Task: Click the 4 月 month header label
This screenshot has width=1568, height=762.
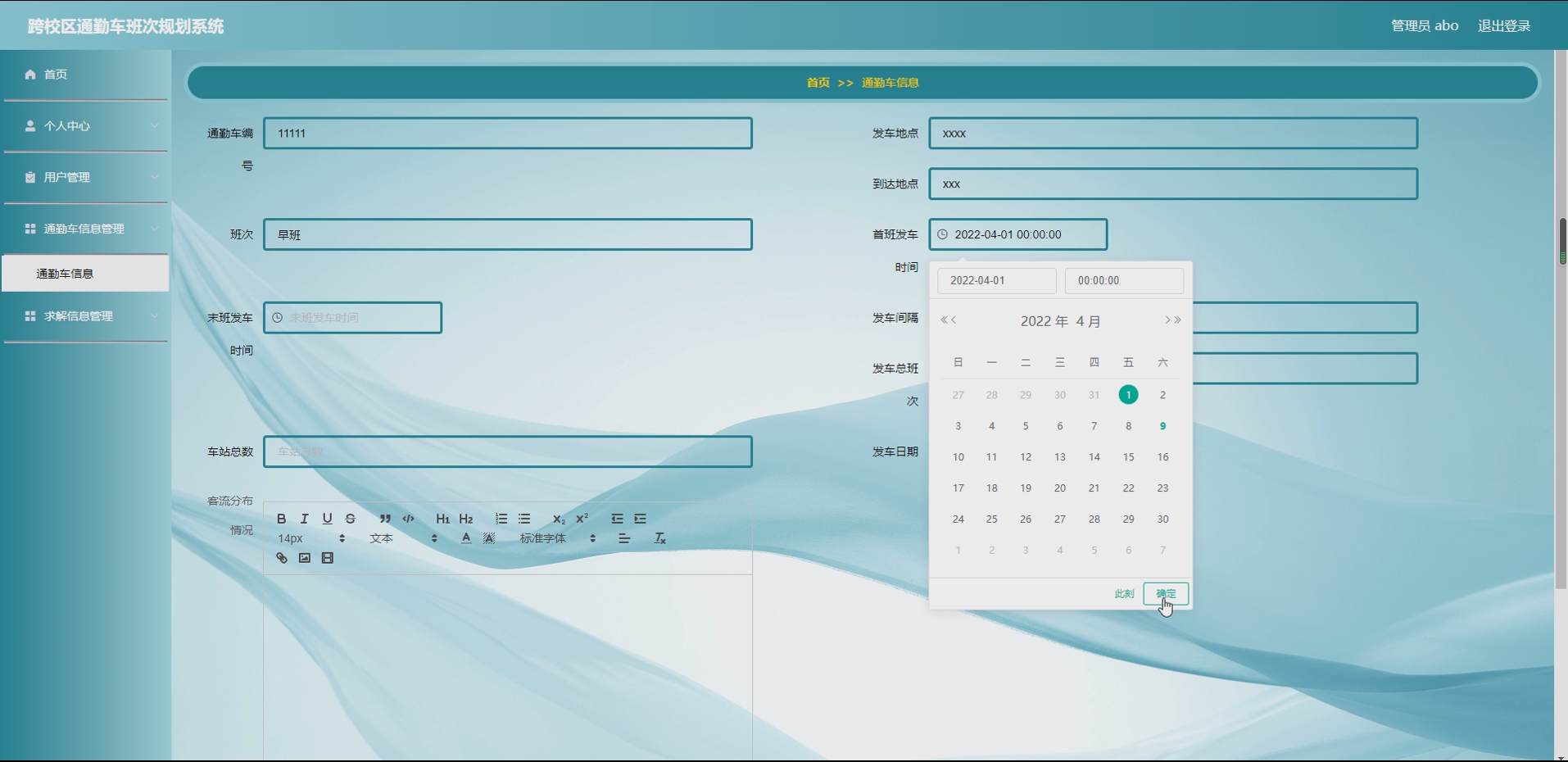Action: [1088, 321]
